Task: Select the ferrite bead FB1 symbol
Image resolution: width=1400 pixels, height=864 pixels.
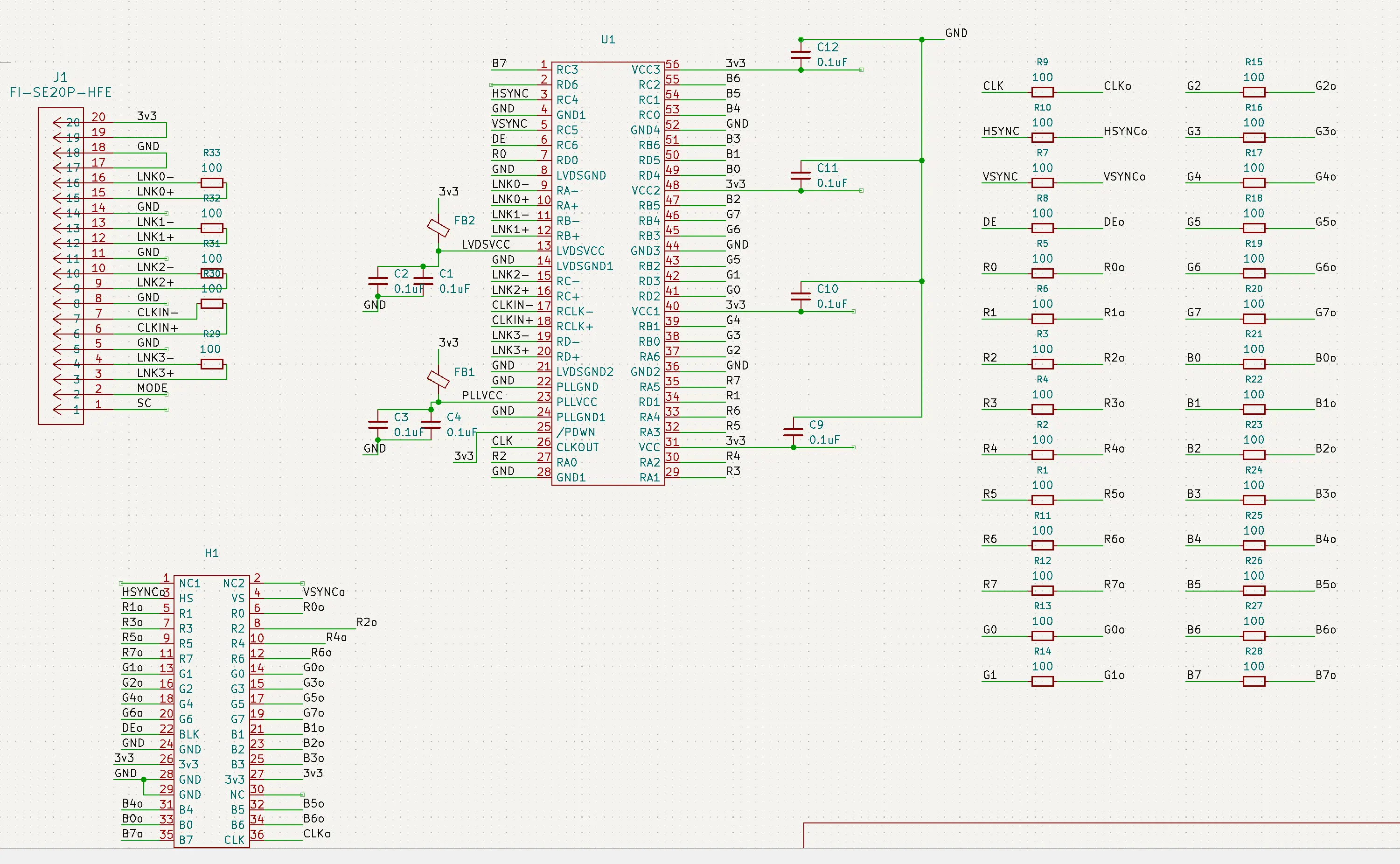Action: coord(438,379)
